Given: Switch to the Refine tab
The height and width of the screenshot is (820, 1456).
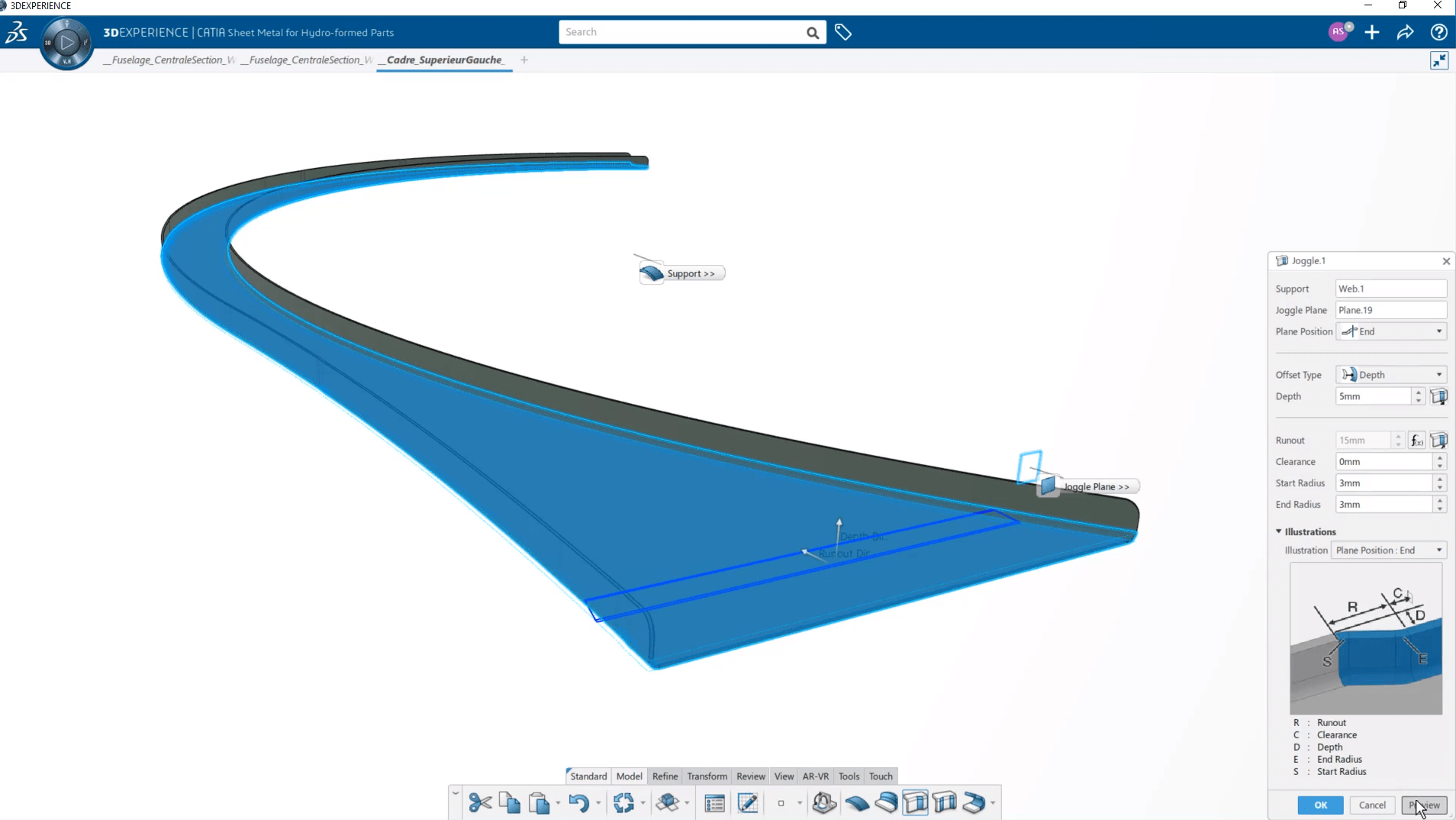Looking at the screenshot, I should point(665,776).
